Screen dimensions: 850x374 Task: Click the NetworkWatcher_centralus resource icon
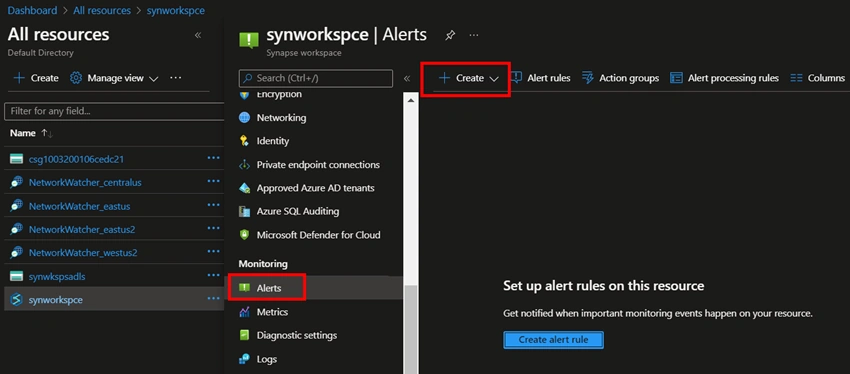point(17,183)
